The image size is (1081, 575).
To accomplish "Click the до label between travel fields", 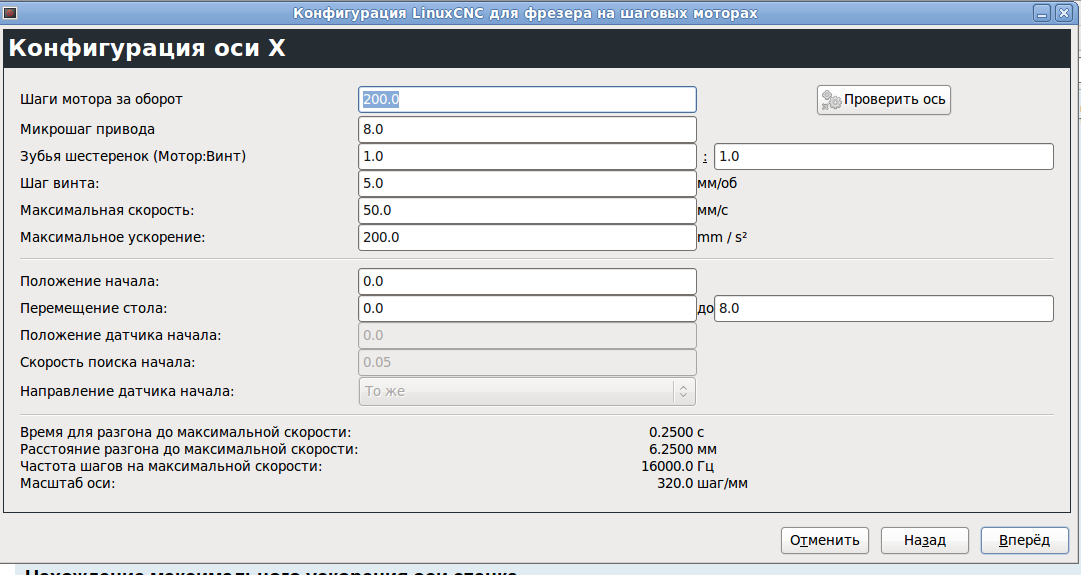I will point(705,308).
